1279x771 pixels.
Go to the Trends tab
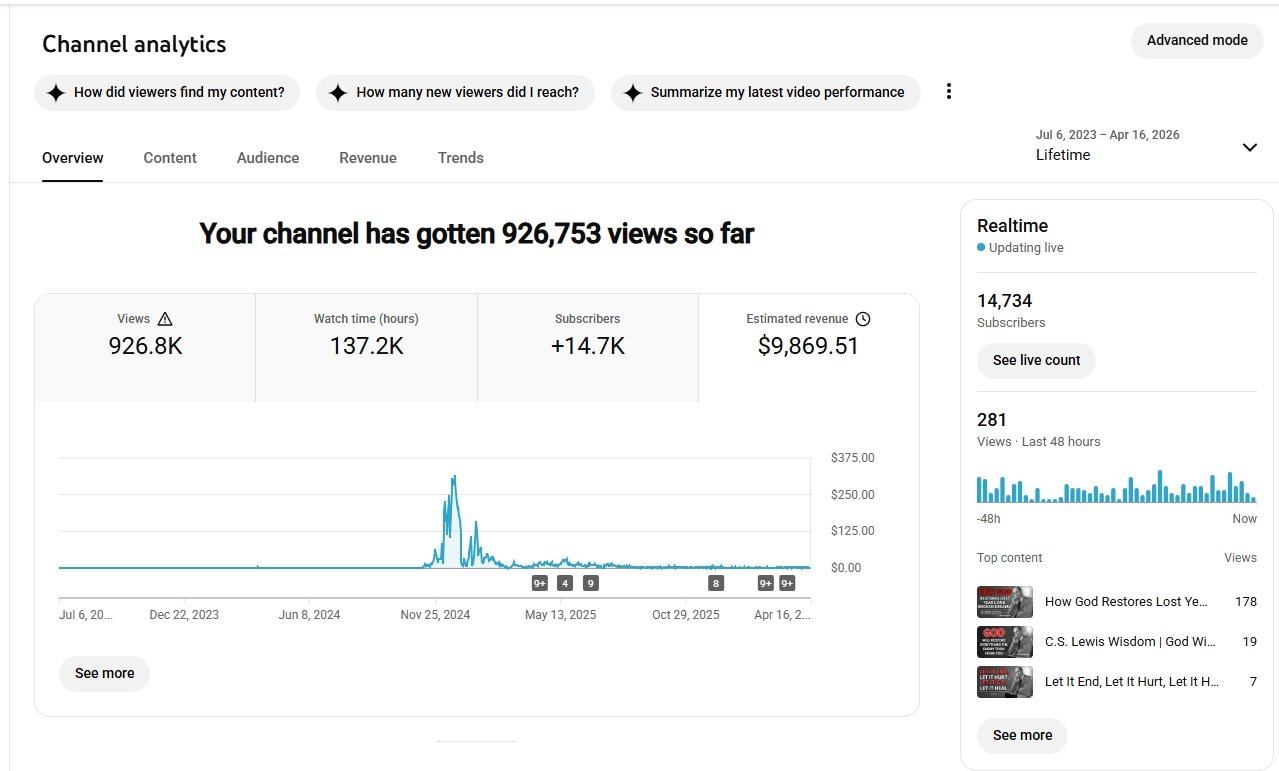point(460,158)
